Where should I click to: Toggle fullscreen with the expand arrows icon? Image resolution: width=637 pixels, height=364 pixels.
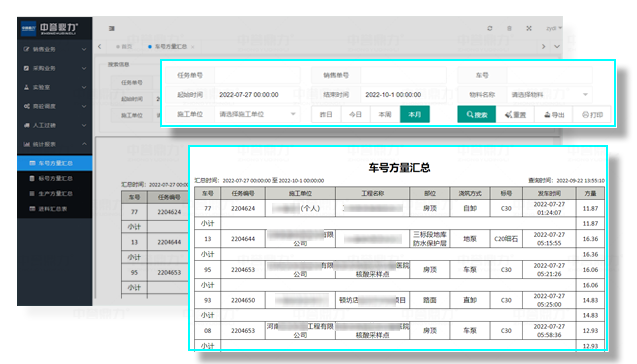[529, 28]
